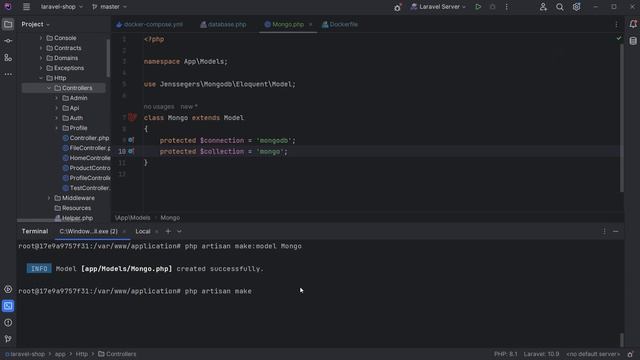Open TestController file in tree

[86, 188]
